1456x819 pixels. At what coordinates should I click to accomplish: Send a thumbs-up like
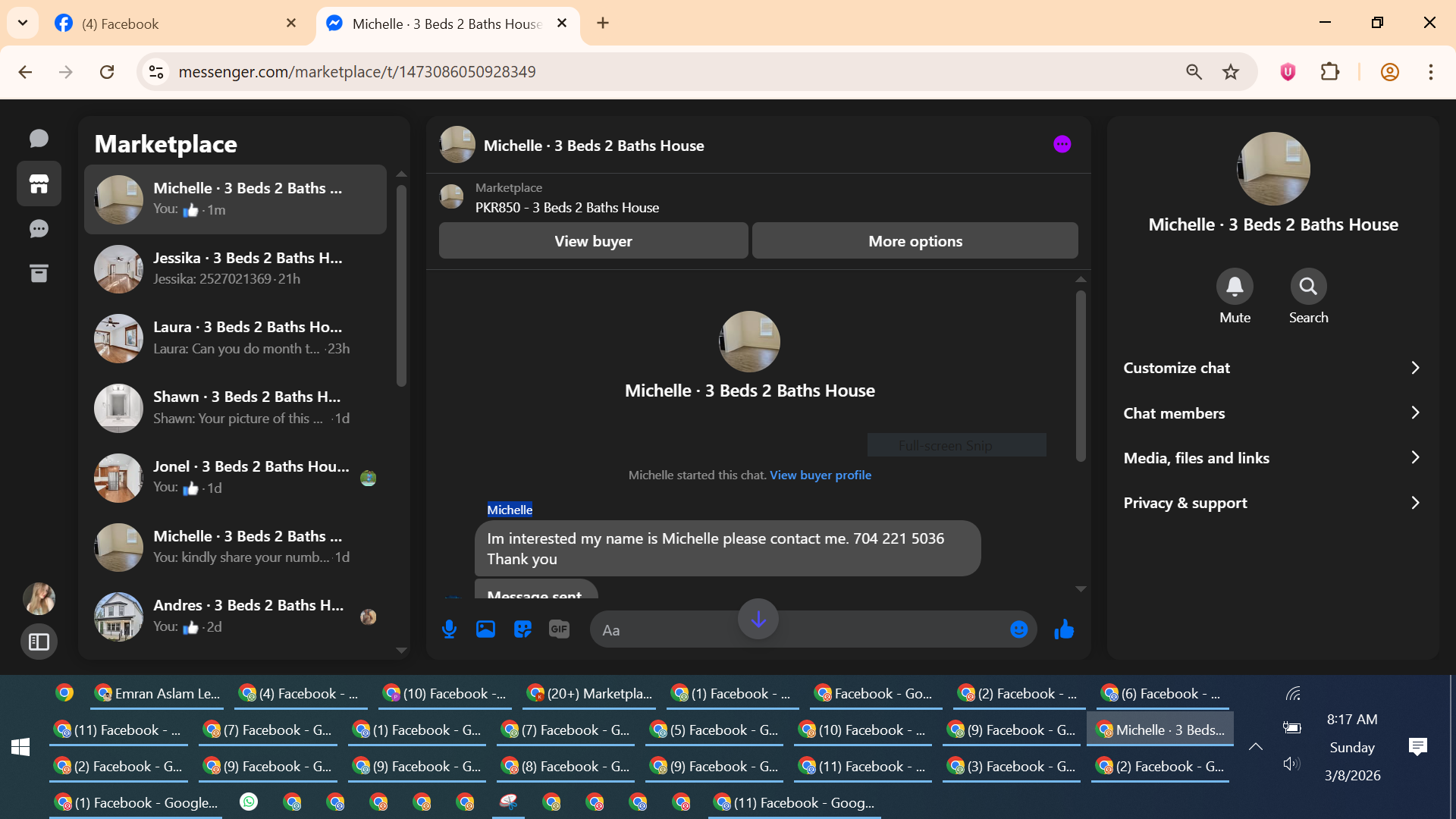point(1064,629)
